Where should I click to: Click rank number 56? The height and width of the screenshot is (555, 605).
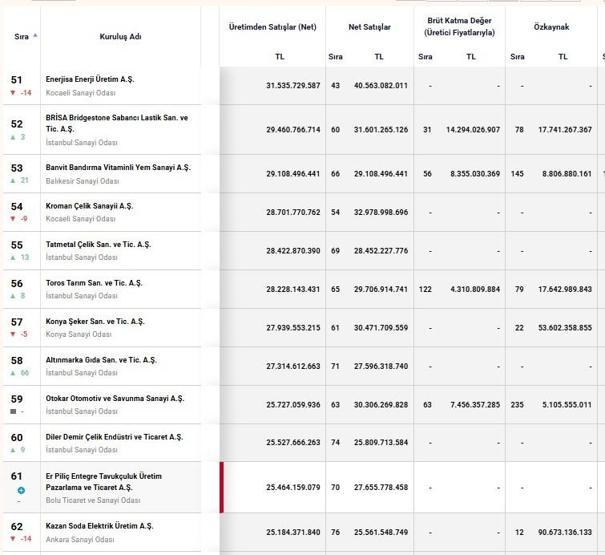point(17,284)
